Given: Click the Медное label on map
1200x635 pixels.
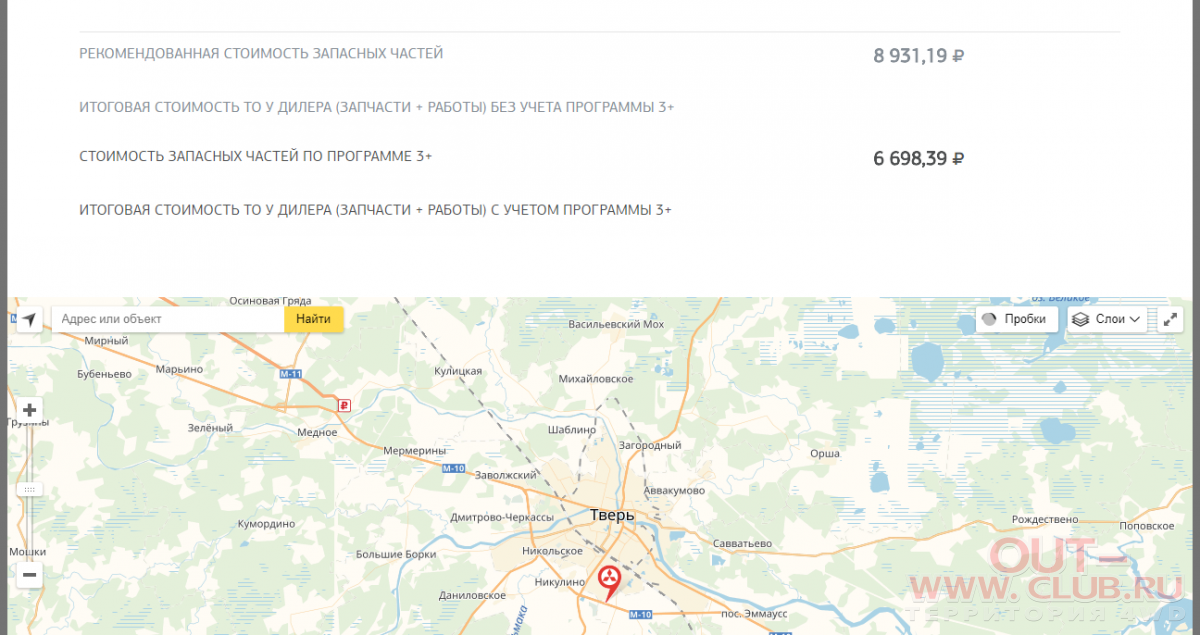Looking at the screenshot, I should click(318, 433).
